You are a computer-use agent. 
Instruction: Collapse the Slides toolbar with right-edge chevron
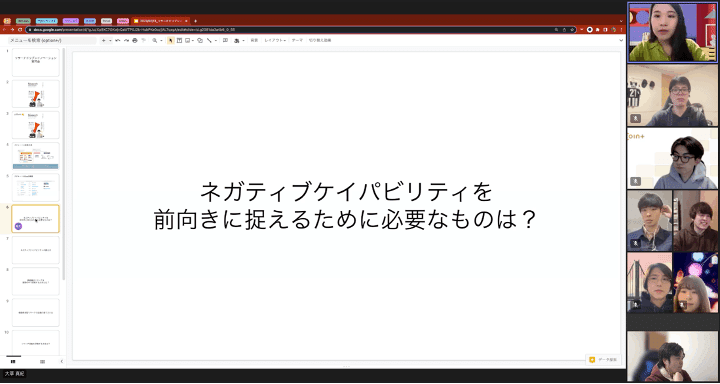[621, 40]
